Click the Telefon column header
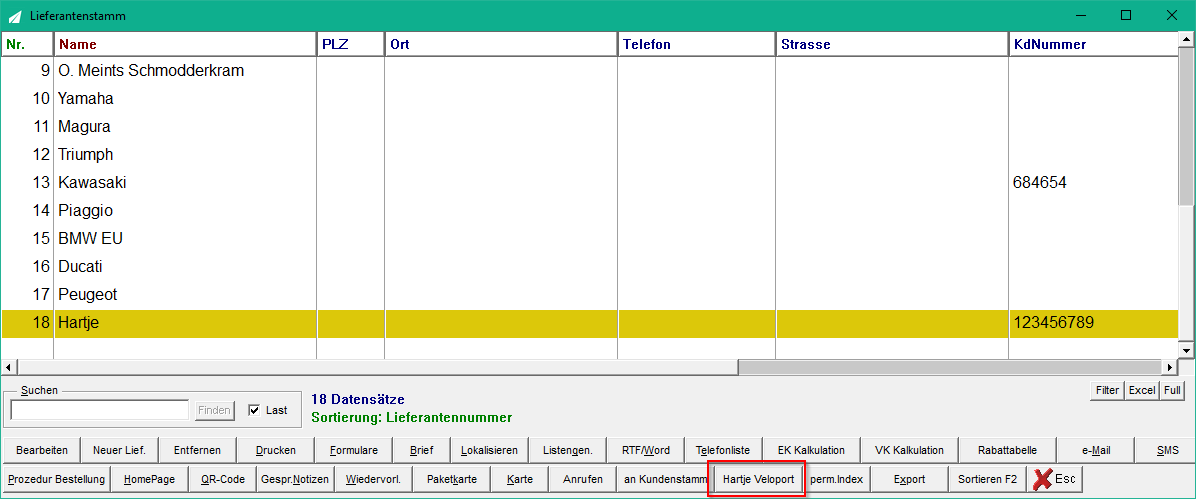This screenshot has height=499, width=1196. 697,44
